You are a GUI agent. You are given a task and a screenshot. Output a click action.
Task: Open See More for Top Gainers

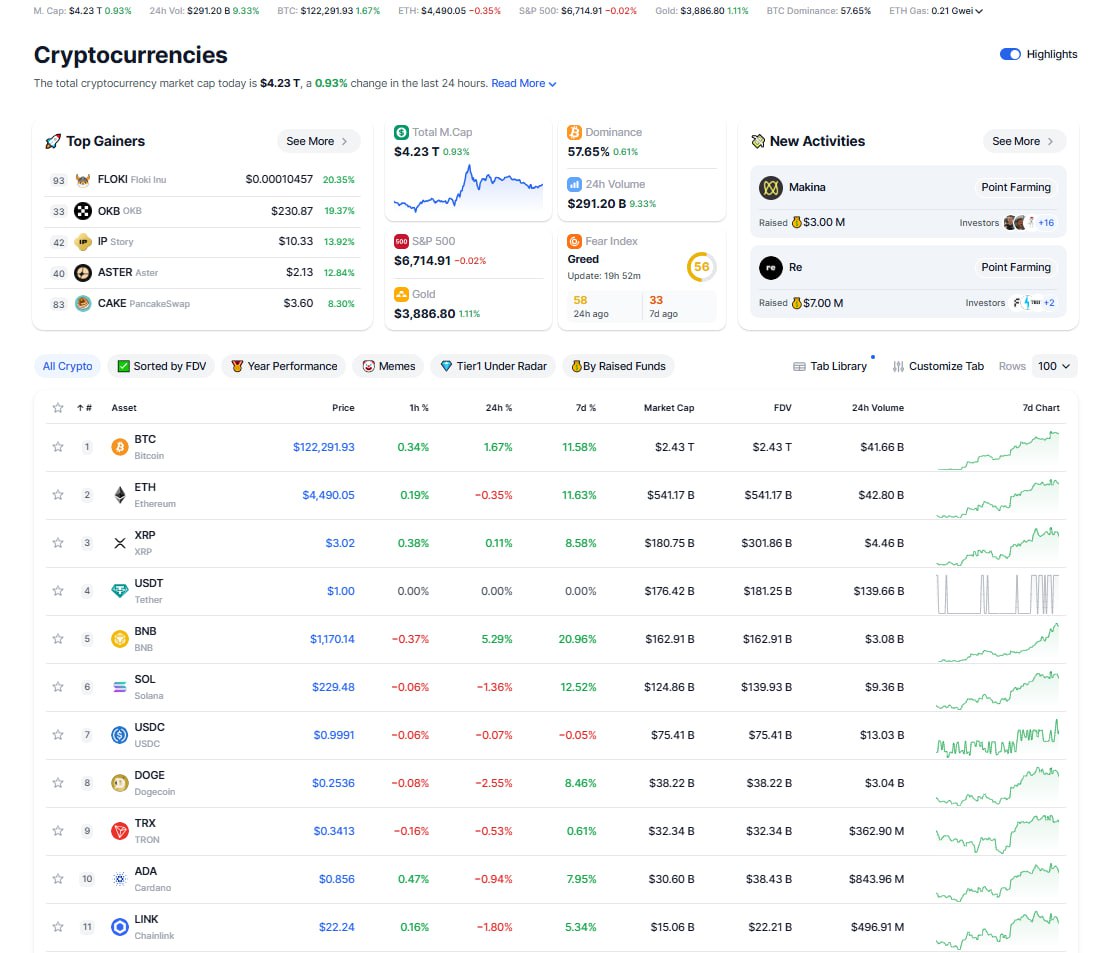(318, 142)
